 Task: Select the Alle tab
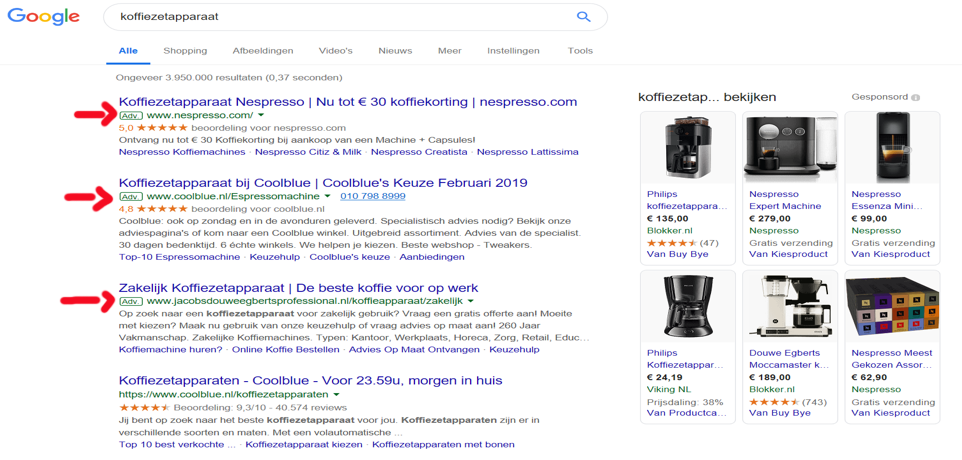pos(128,51)
